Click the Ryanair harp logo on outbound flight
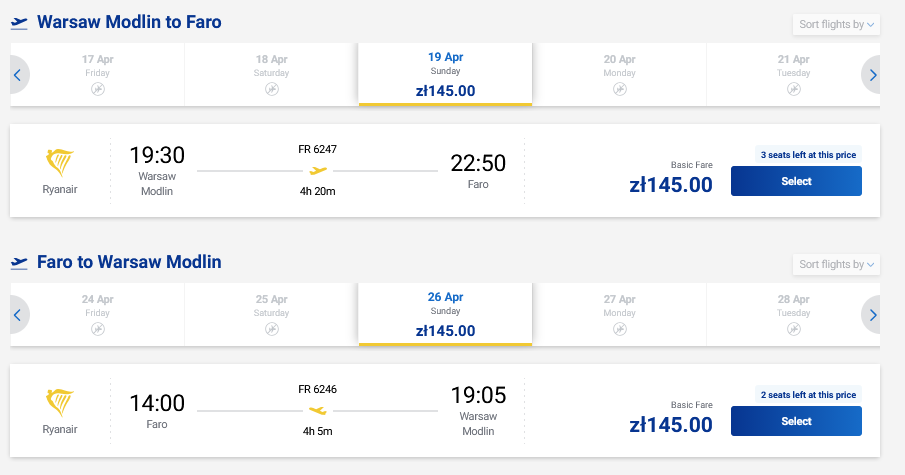 [60, 162]
